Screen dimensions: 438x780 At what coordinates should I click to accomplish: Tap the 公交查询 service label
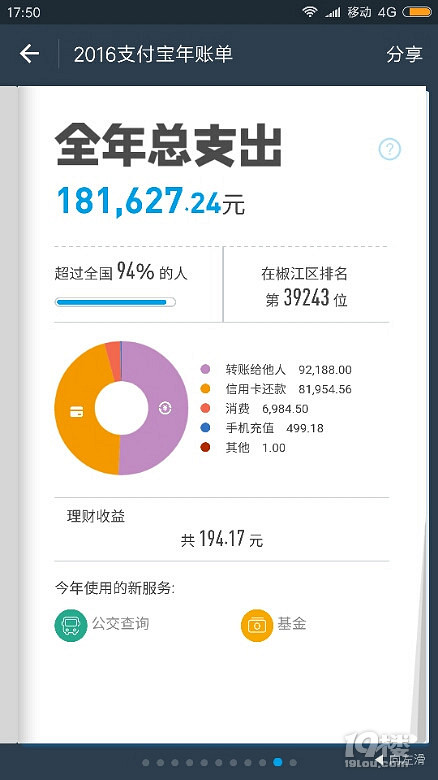click(x=120, y=623)
